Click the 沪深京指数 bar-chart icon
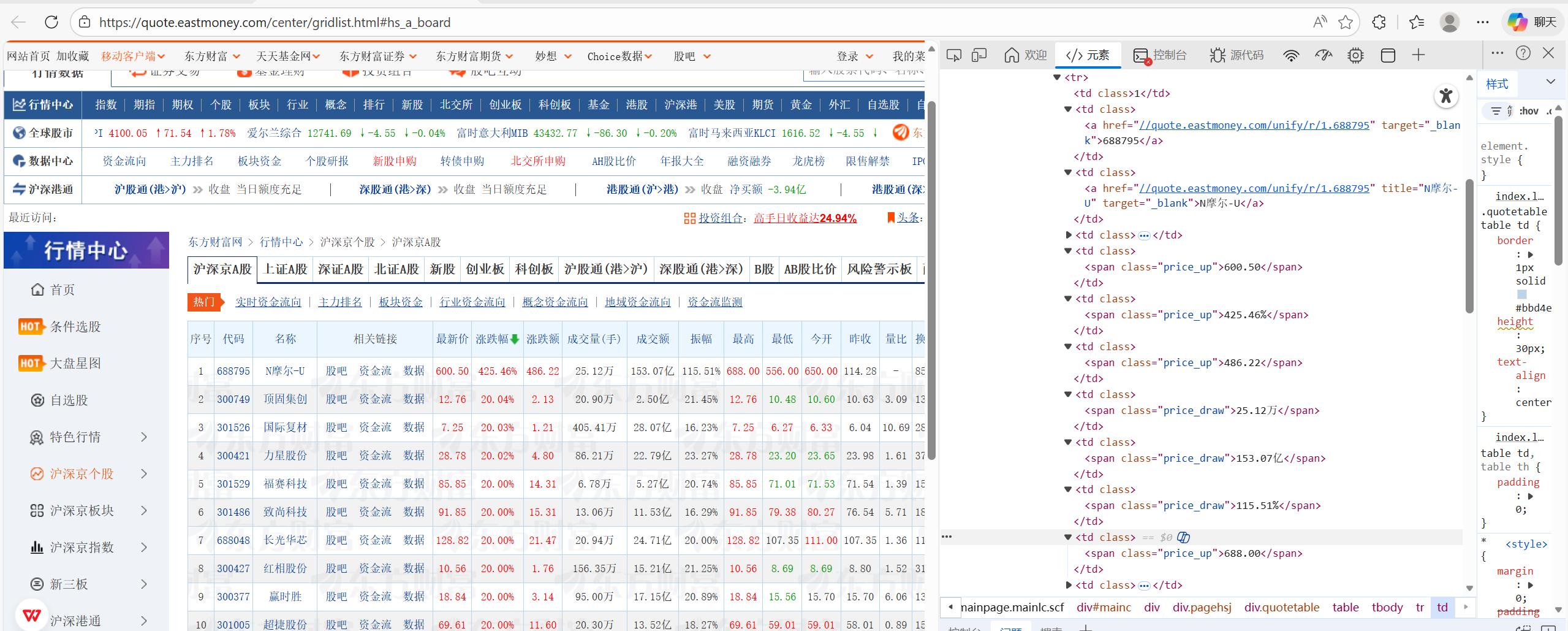The width and height of the screenshot is (1568, 631). (x=37, y=546)
